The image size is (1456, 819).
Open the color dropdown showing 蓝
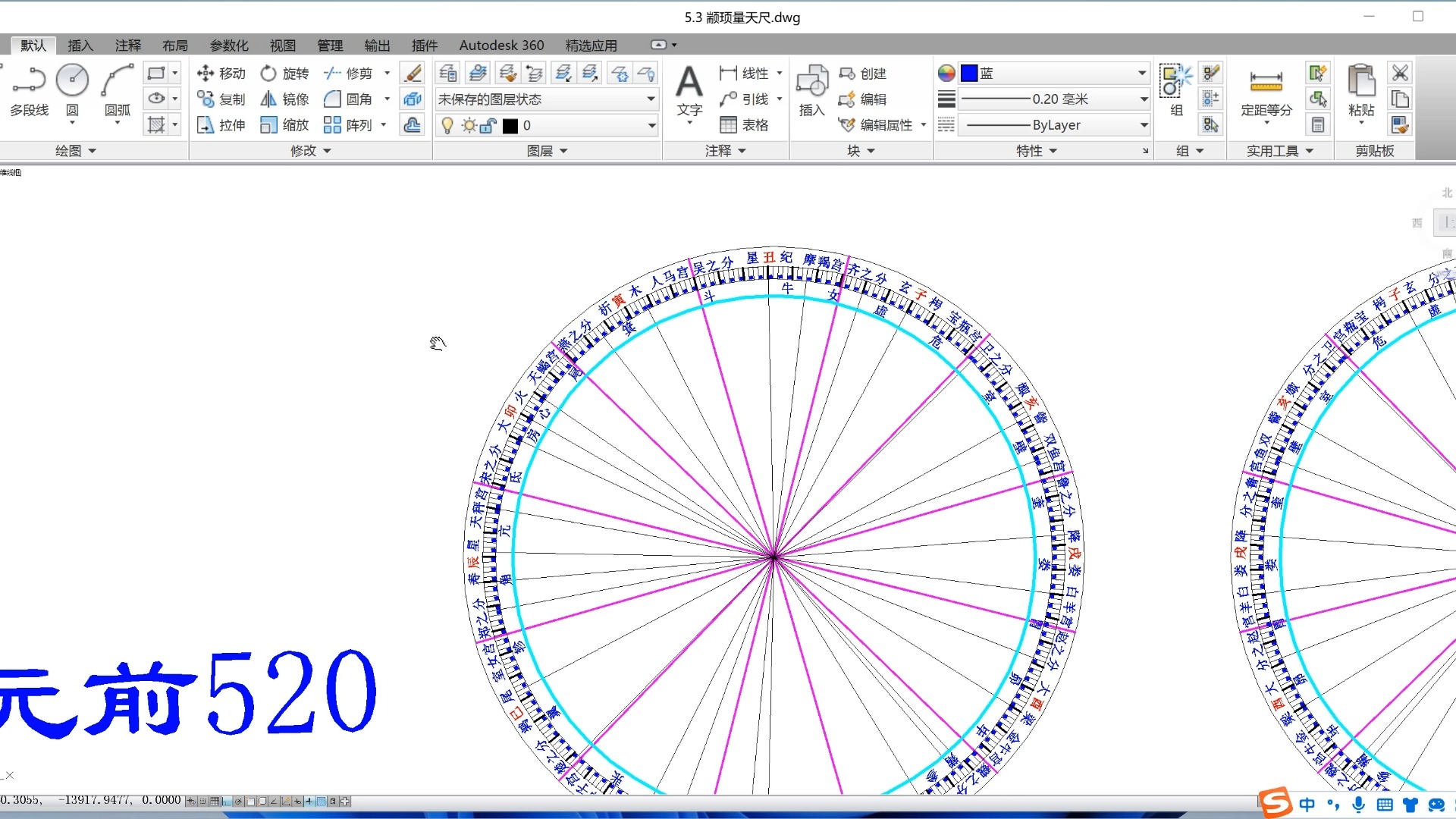tap(1054, 74)
